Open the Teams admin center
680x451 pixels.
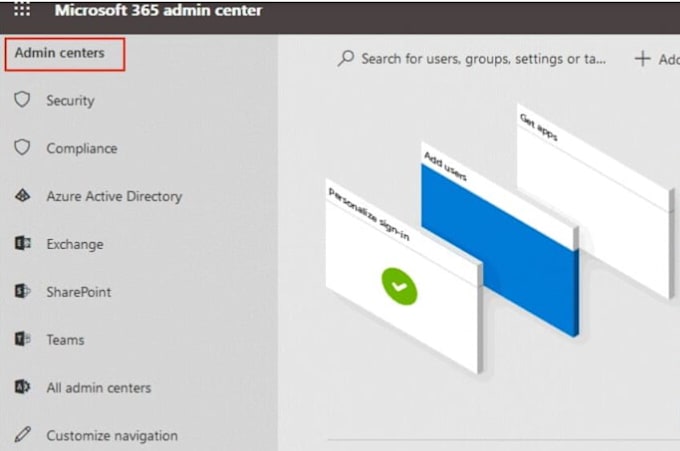click(65, 340)
